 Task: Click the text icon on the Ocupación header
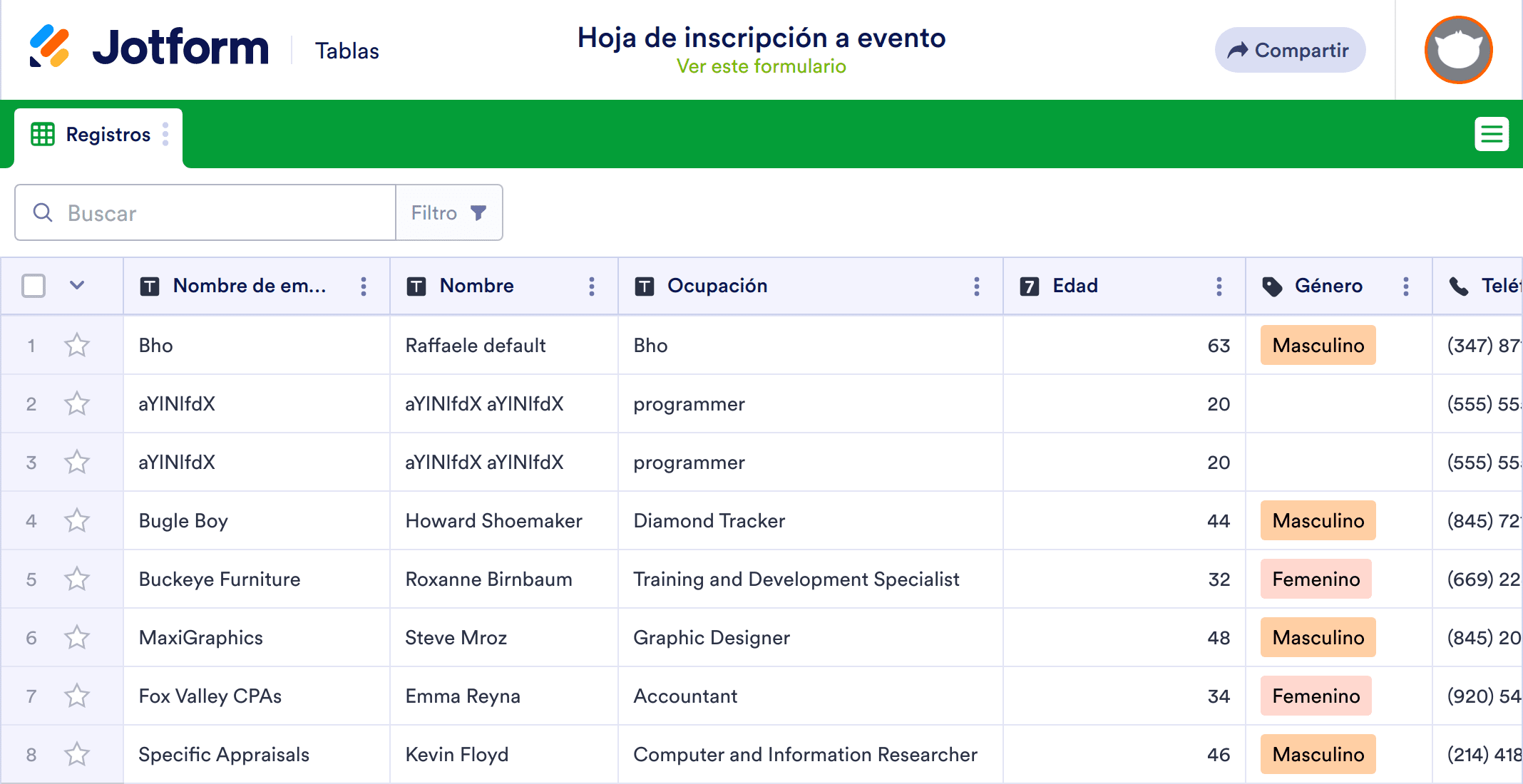pyautogui.click(x=644, y=286)
